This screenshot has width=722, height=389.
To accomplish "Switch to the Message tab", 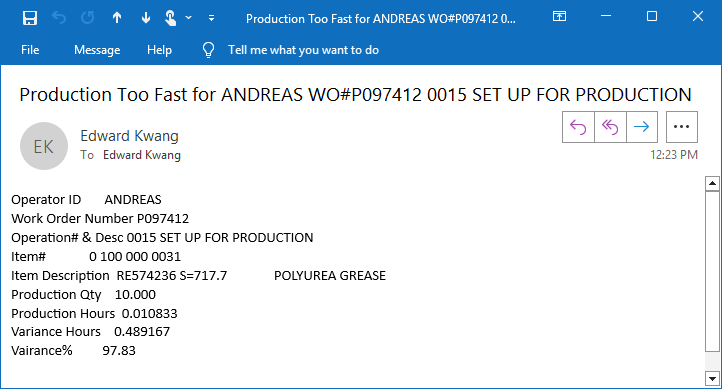I will tap(97, 50).
